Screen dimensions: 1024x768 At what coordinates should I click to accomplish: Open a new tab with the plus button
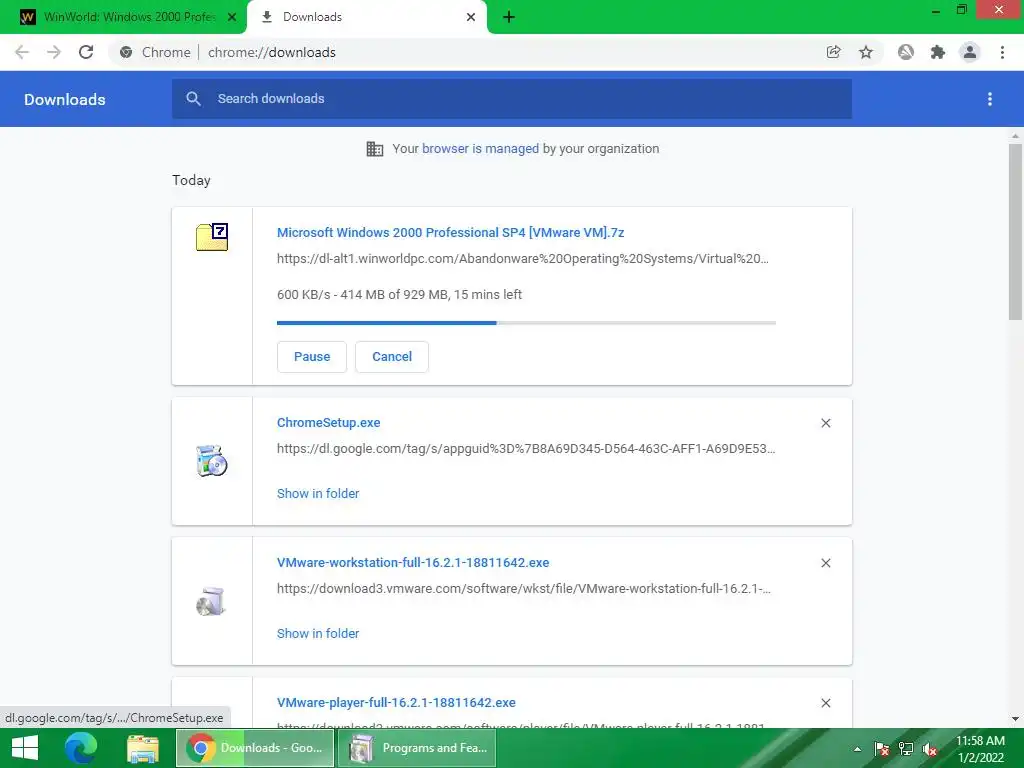coord(509,18)
